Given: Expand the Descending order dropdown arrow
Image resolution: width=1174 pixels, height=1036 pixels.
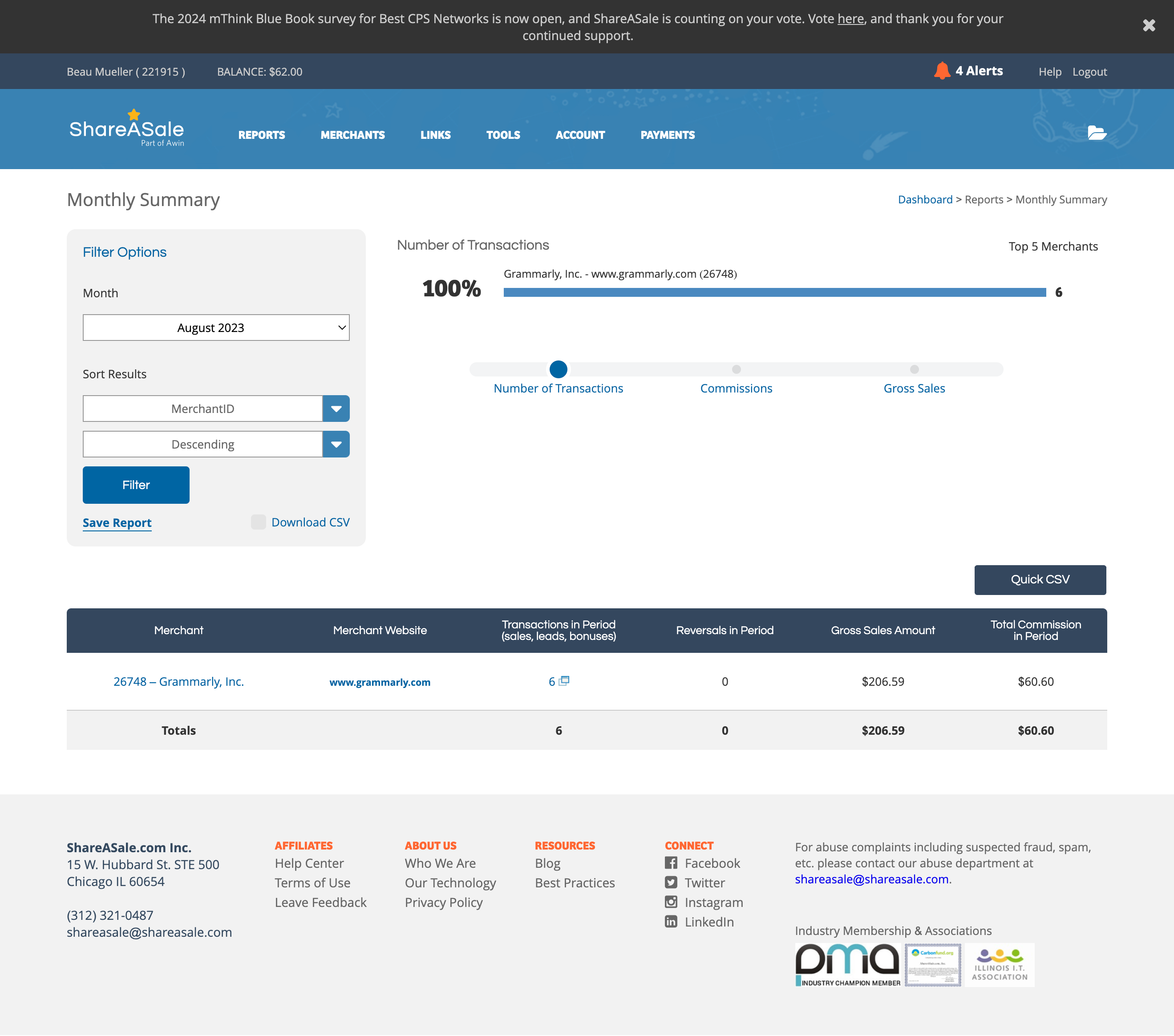Looking at the screenshot, I should [336, 444].
